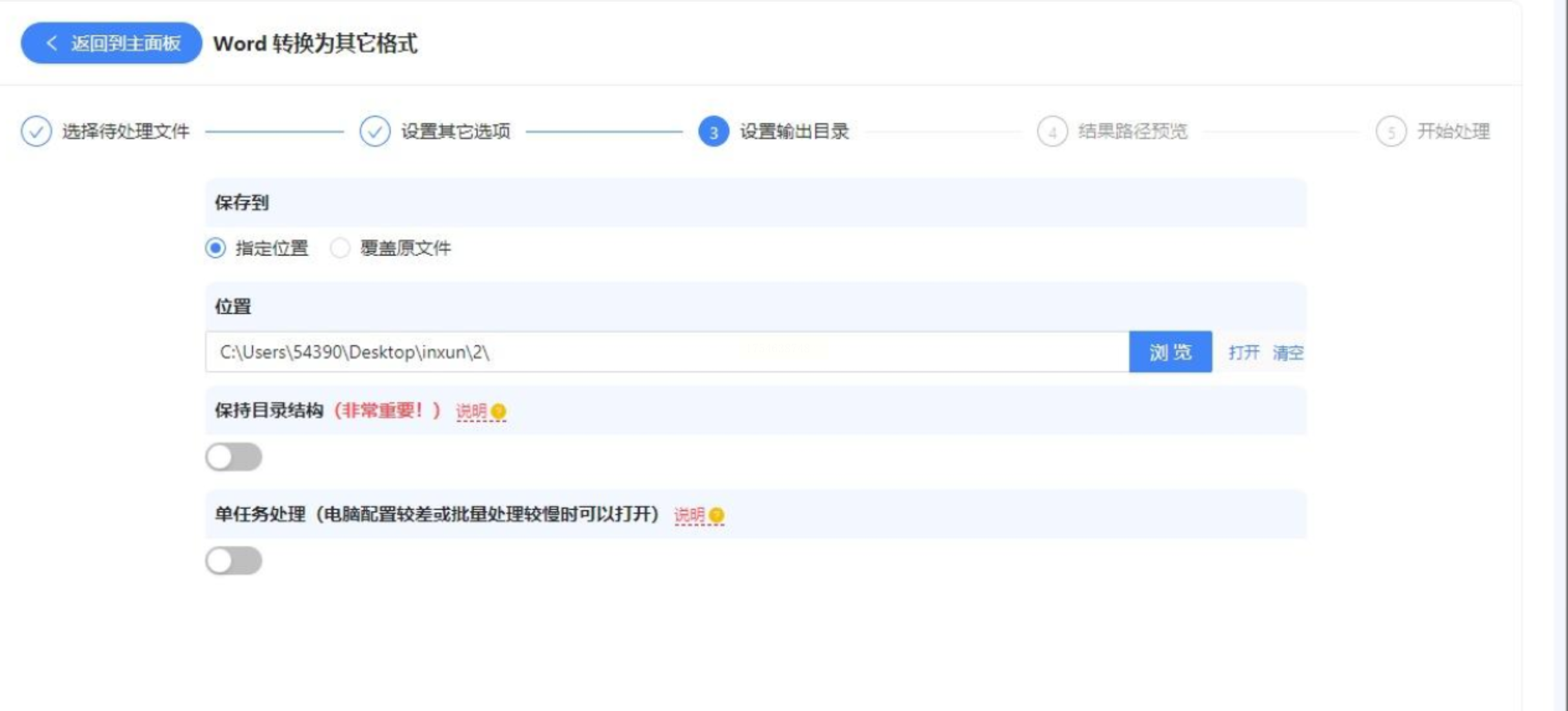Open the 结果路径预览 step

(x=1132, y=132)
